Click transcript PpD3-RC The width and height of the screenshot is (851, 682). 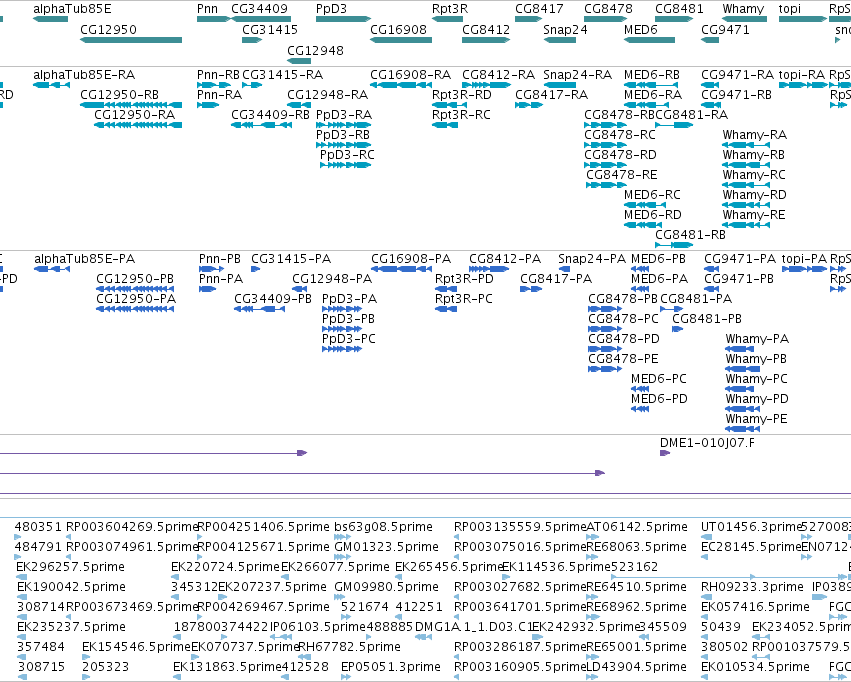pyautogui.click(x=347, y=155)
